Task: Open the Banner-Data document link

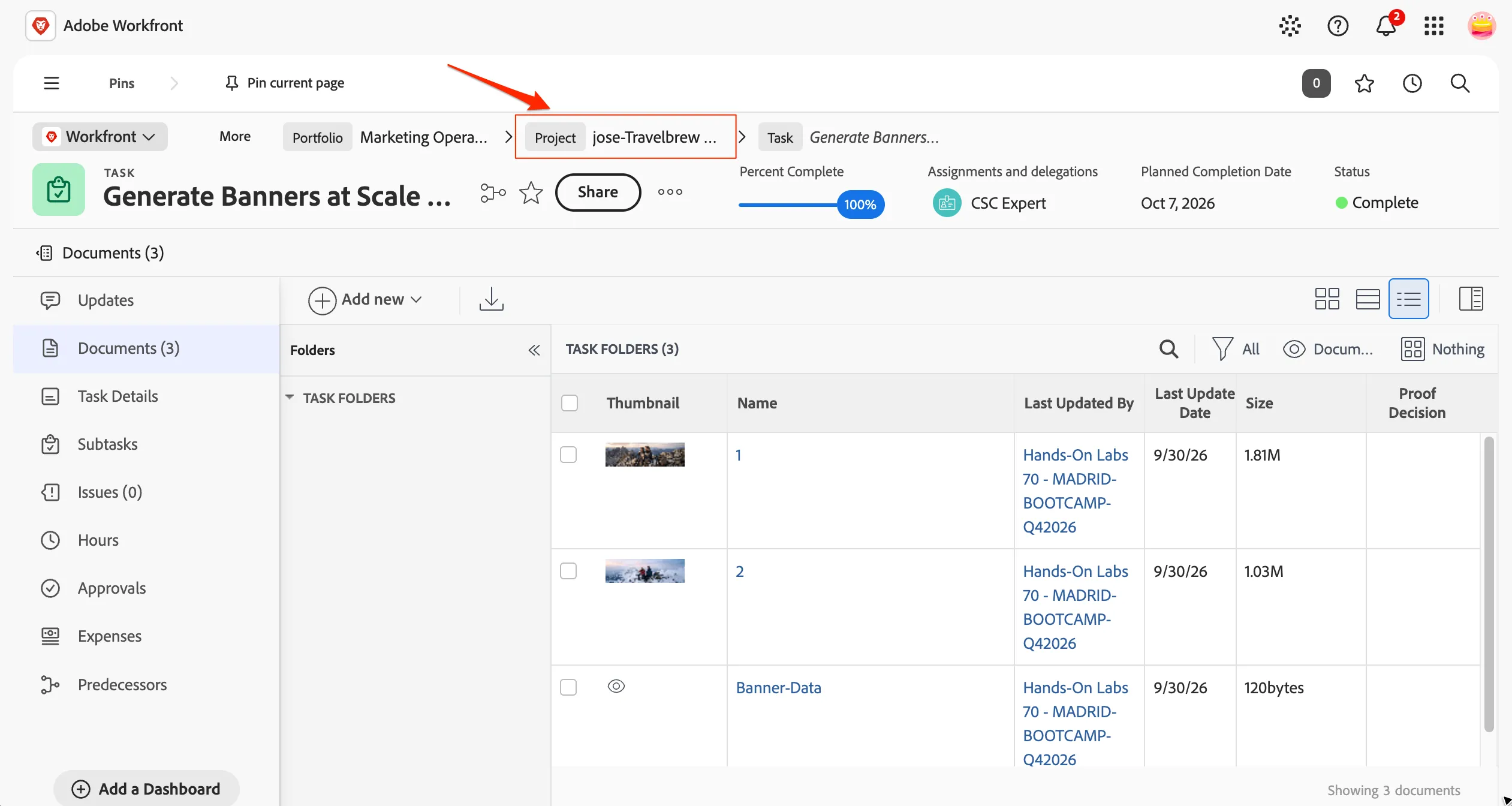Action: 778,687
